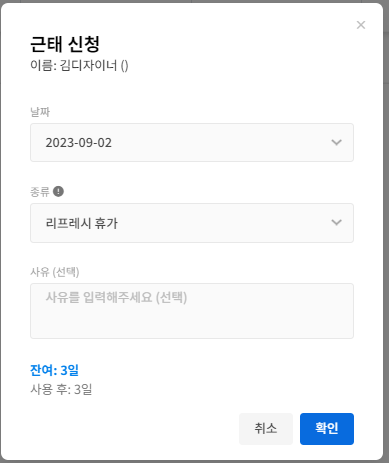Click the 이름: 김디자이너 name line
The image size is (389, 463).
click(79, 65)
